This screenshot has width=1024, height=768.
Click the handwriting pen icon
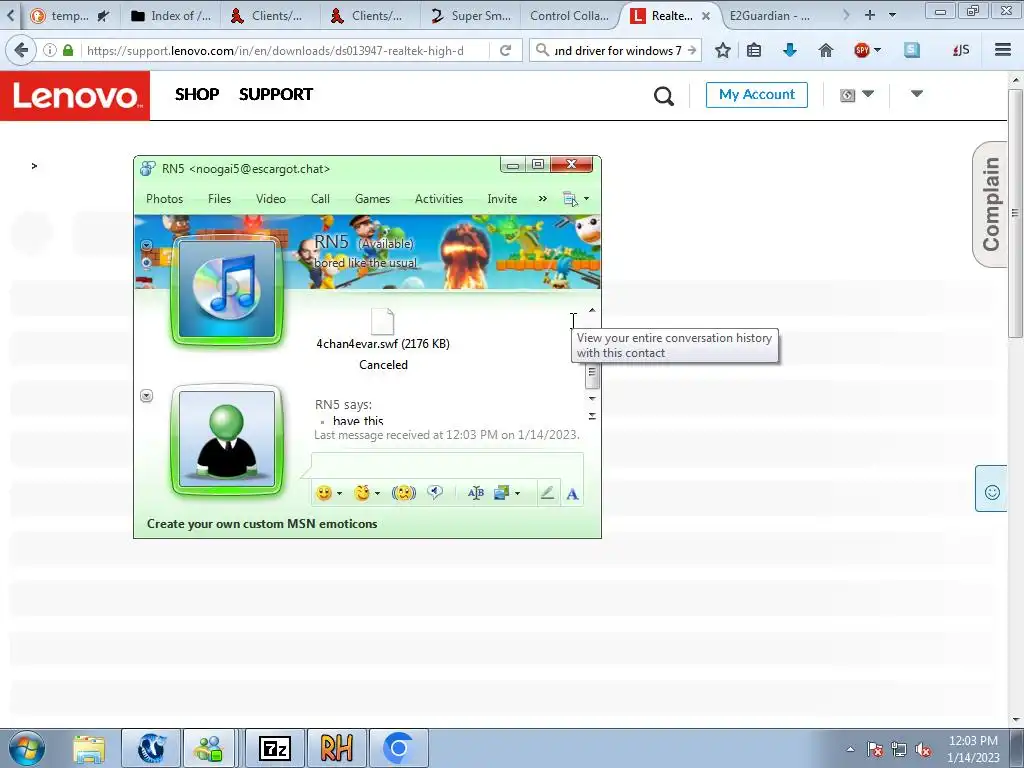pos(547,493)
